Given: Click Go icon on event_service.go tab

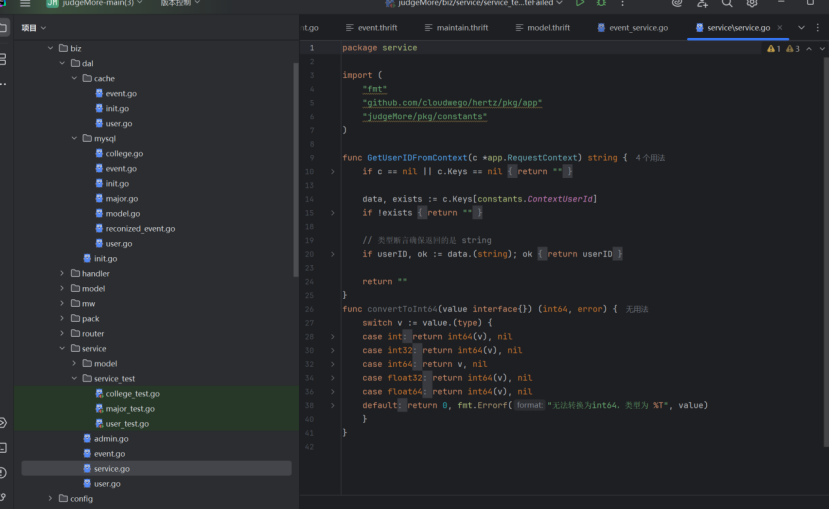Looking at the screenshot, I should pyautogui.click(x=601, y=27).
